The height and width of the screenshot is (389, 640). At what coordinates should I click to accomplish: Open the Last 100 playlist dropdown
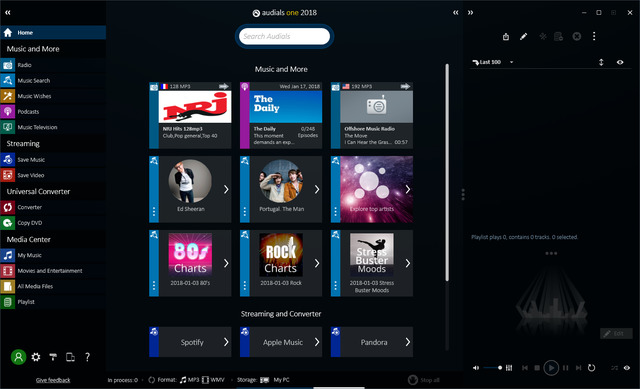492,62
